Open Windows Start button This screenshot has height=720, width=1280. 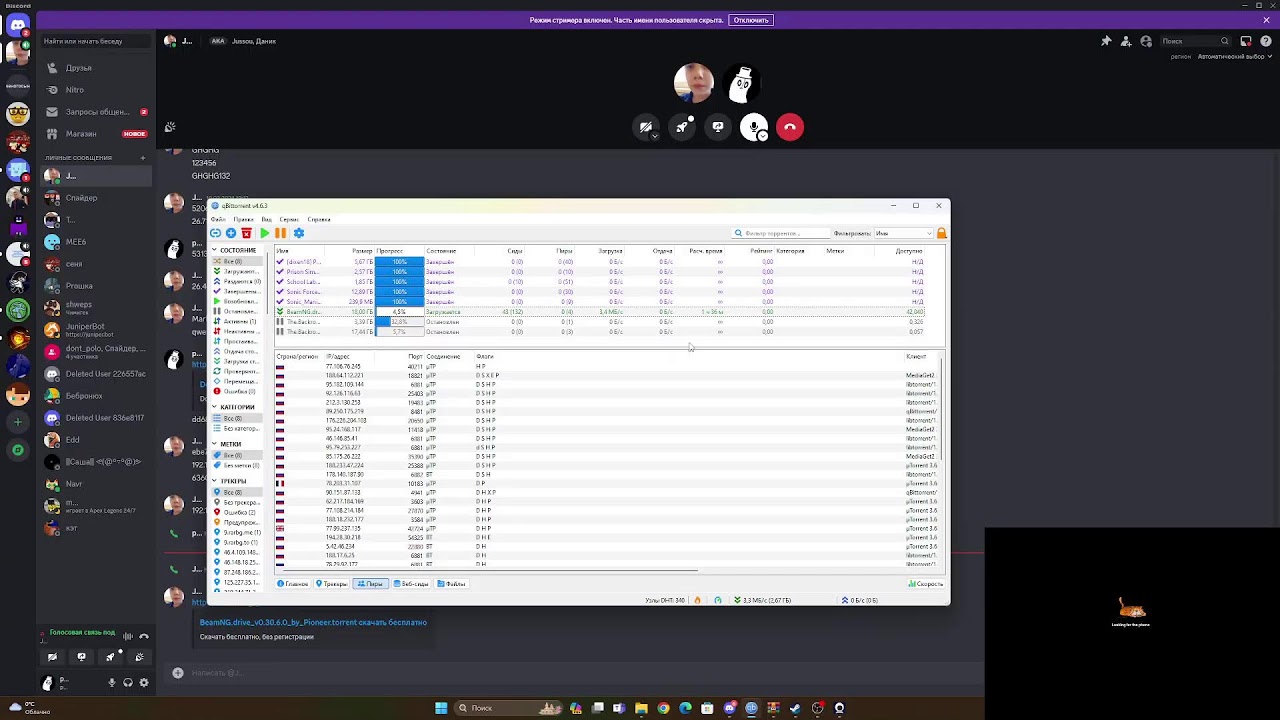pos(441,708)
